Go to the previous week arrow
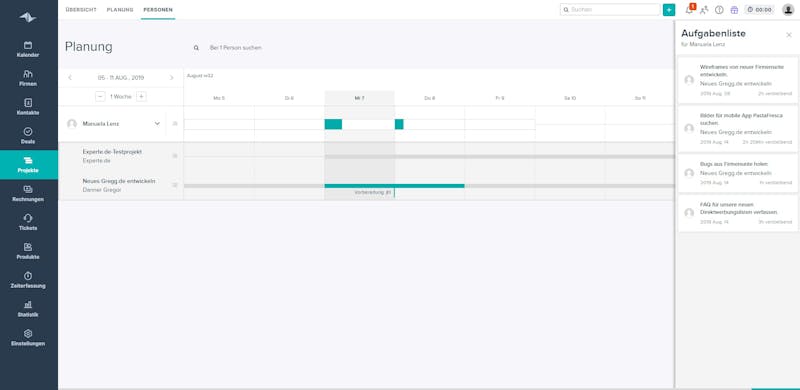Image resolution: width=800 pixels, height=390 pixels. [x=70, y=78]
